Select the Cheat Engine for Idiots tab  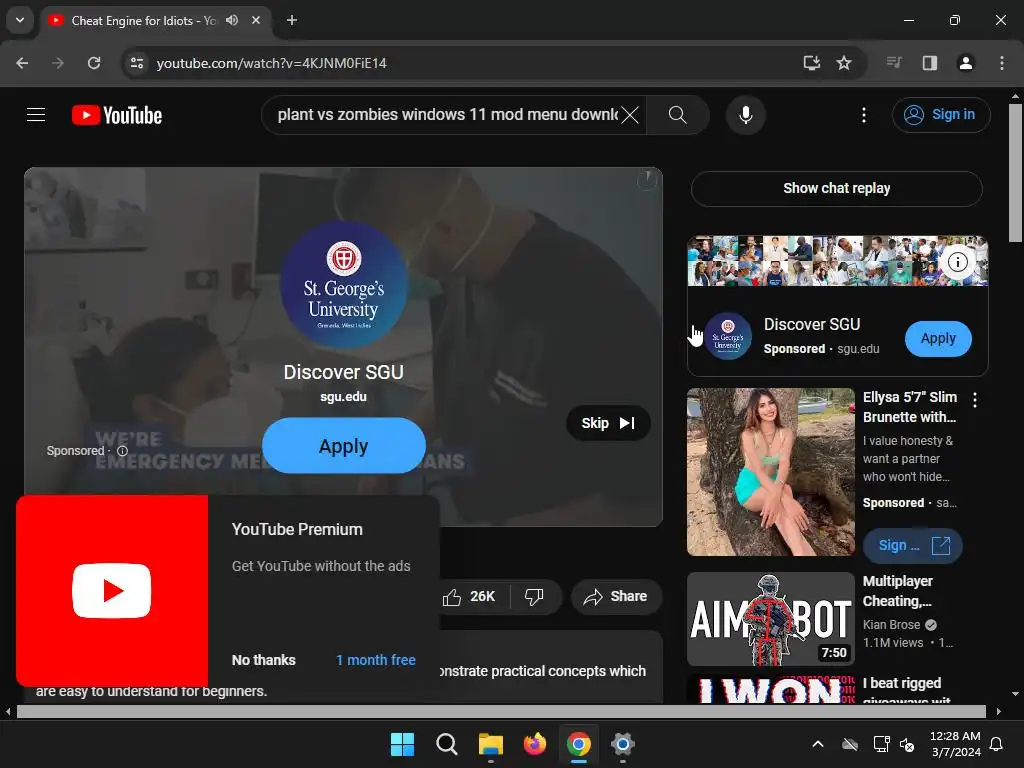coord(142,21)
